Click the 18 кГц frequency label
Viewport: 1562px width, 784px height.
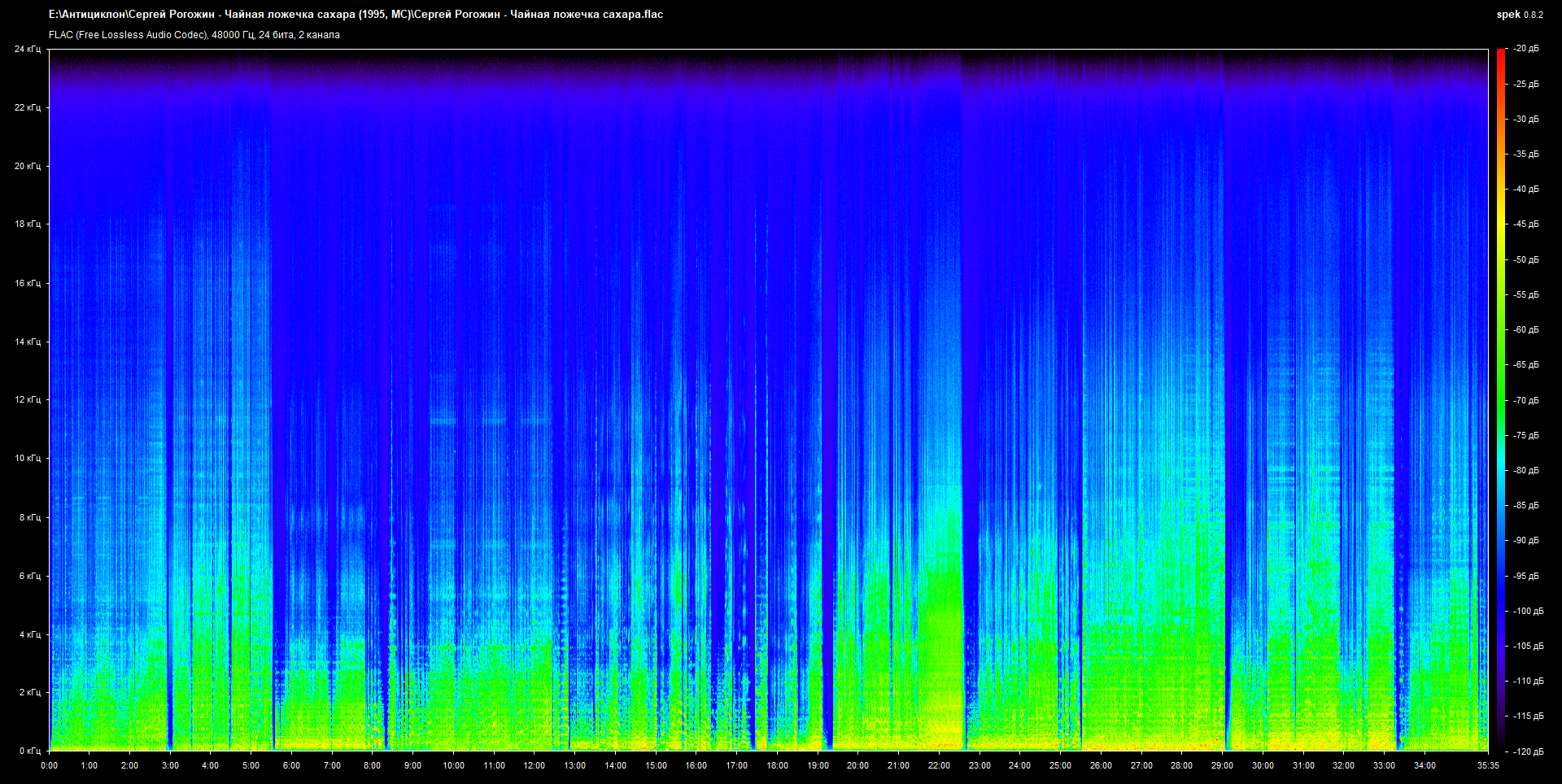27,224
